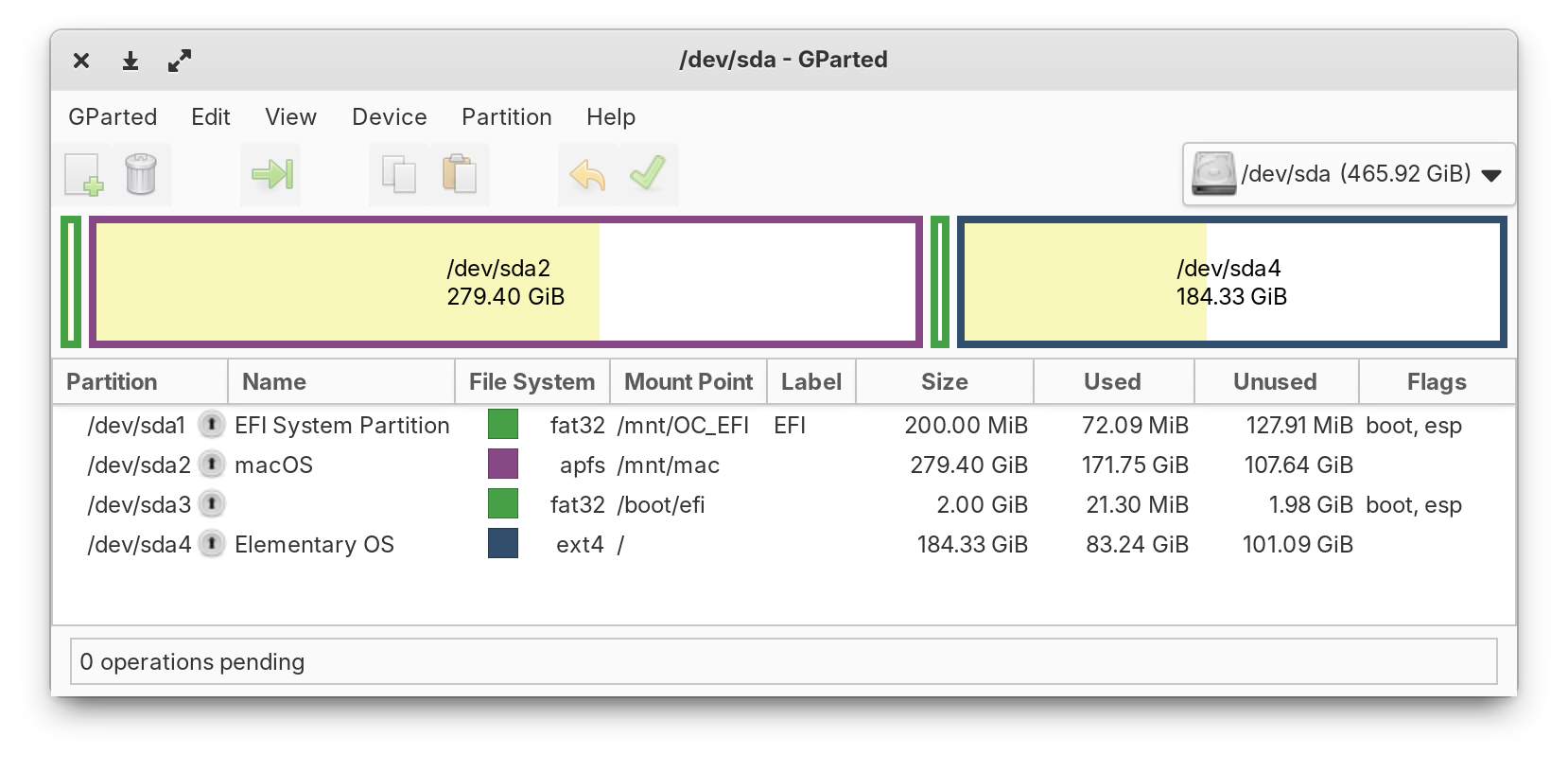Viewport: 1568px width, 772px height.
Task: Select the /dev/sda4 block in disk map
Action: coord(1231,282)
